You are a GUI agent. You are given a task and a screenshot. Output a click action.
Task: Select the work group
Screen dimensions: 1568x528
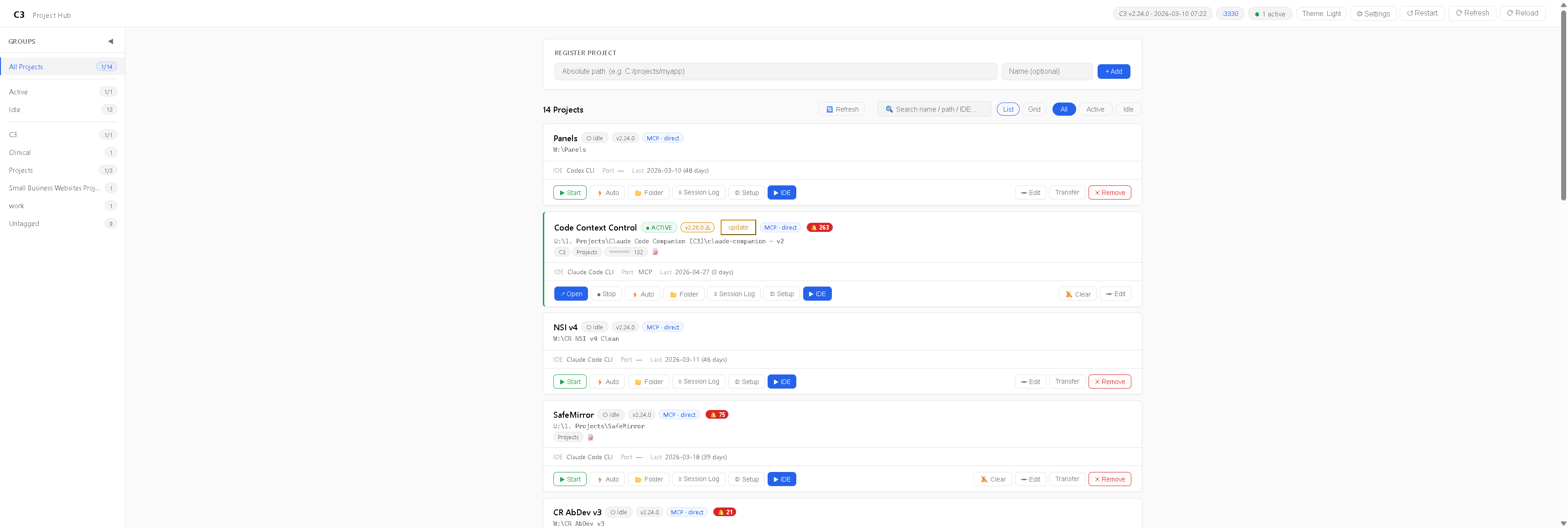pyautogui.click(x=62, y=205)
